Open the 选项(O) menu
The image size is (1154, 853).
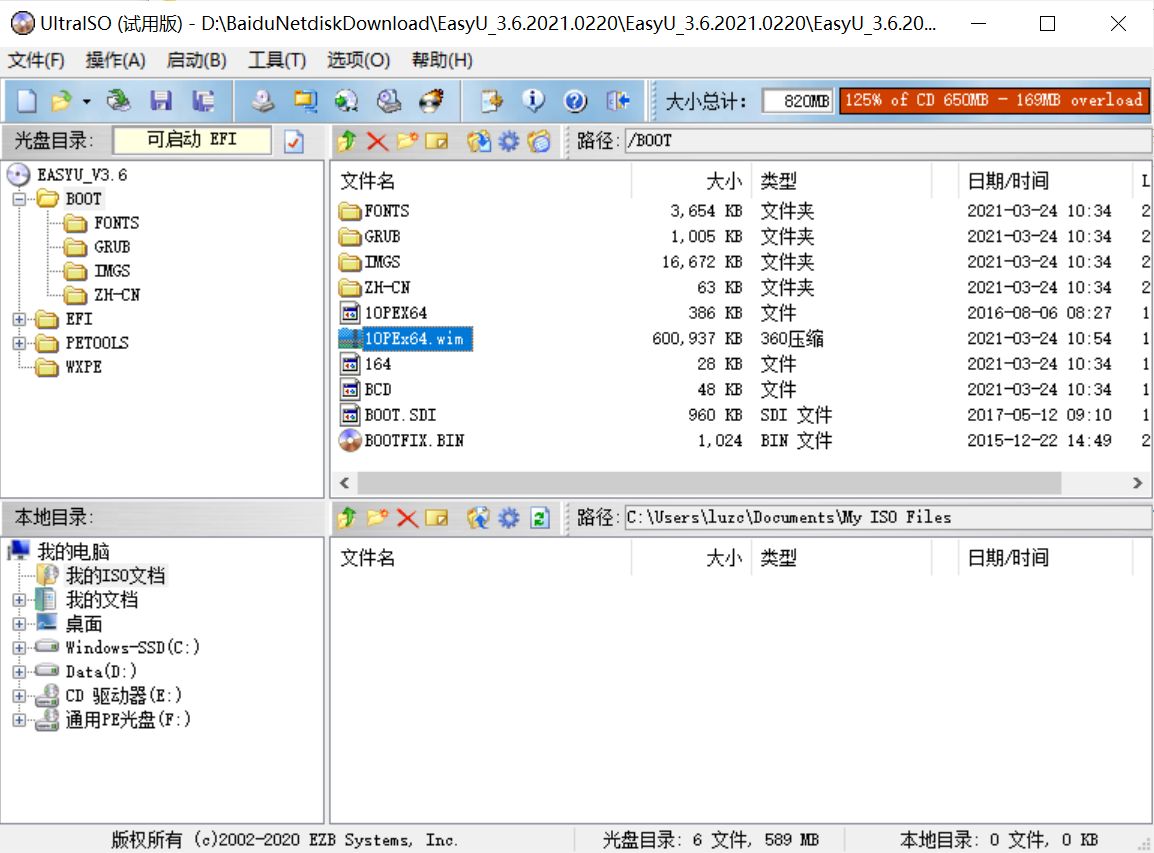coord(357,60)
